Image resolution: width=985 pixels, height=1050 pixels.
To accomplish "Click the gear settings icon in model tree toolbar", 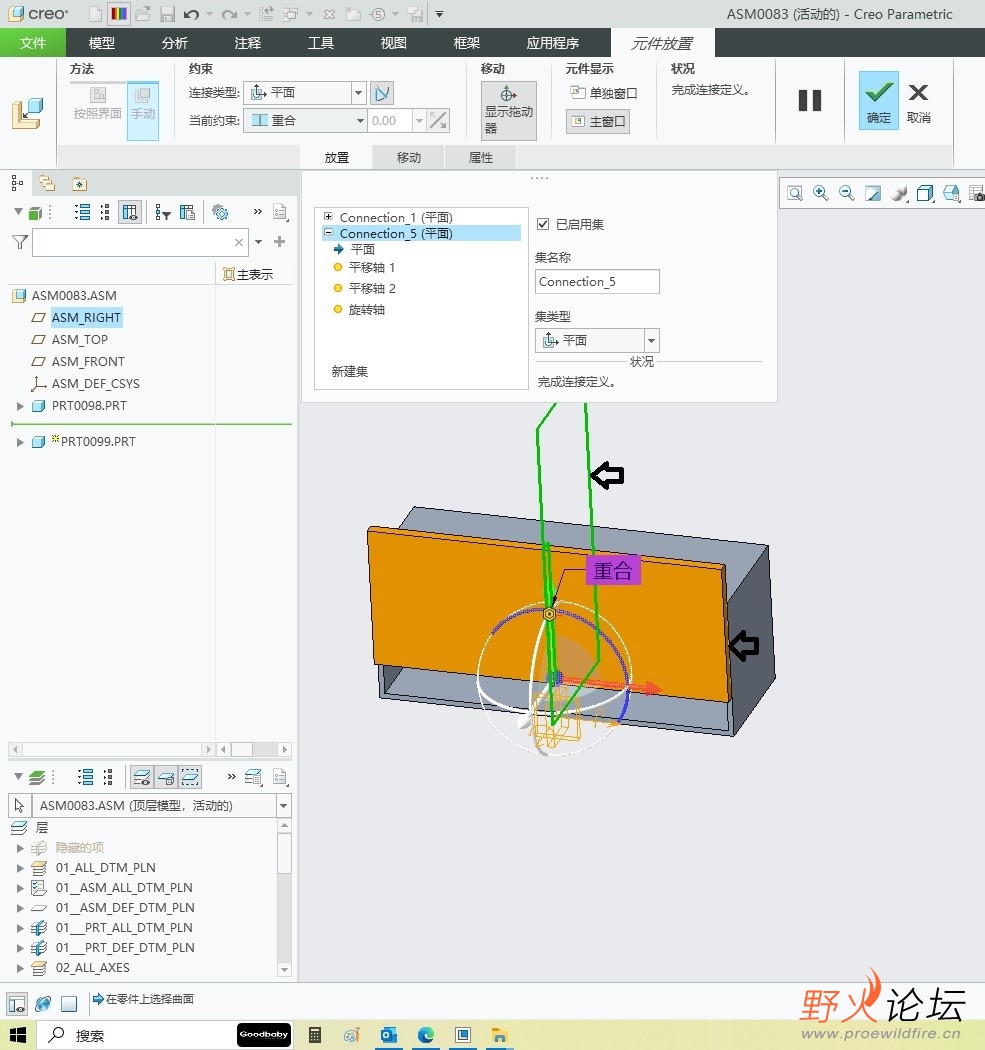I will click(220, 213).
